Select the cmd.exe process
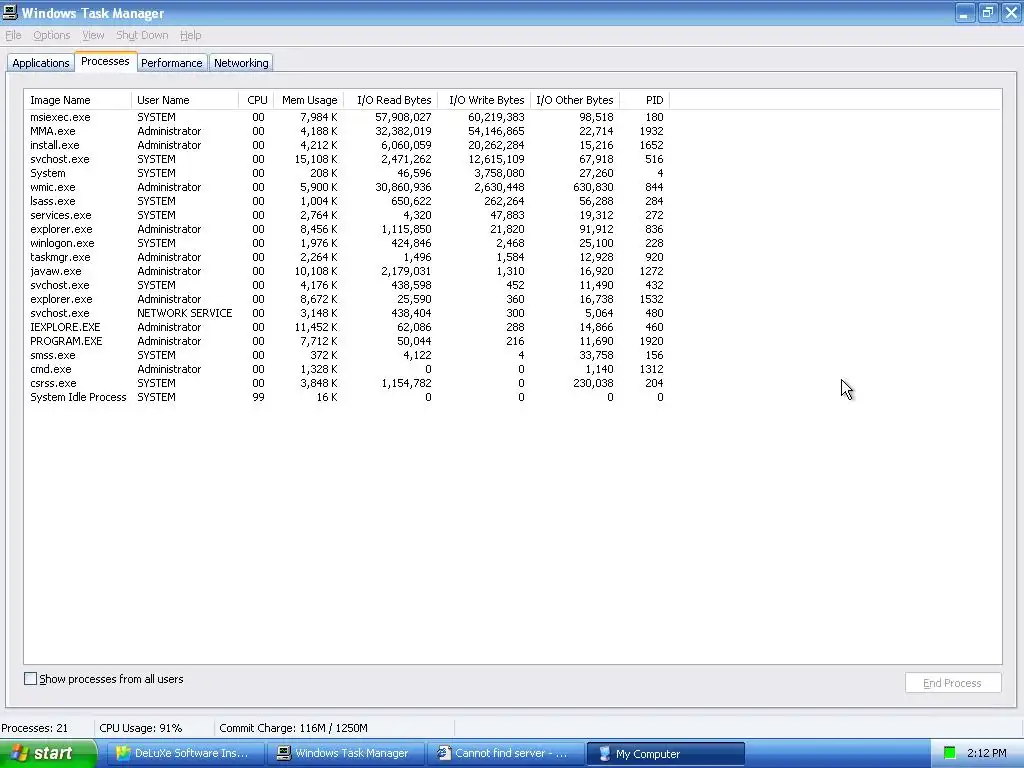Screen dimensions: 1024x768 pyautogui.click(x=347, y=369)
